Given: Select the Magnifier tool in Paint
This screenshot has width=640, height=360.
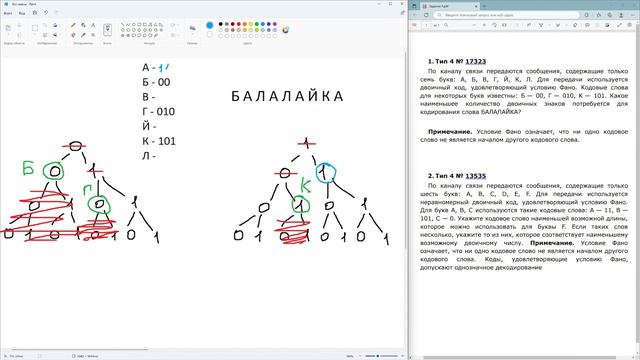Looking at the screenshot, I should point(93,35).
